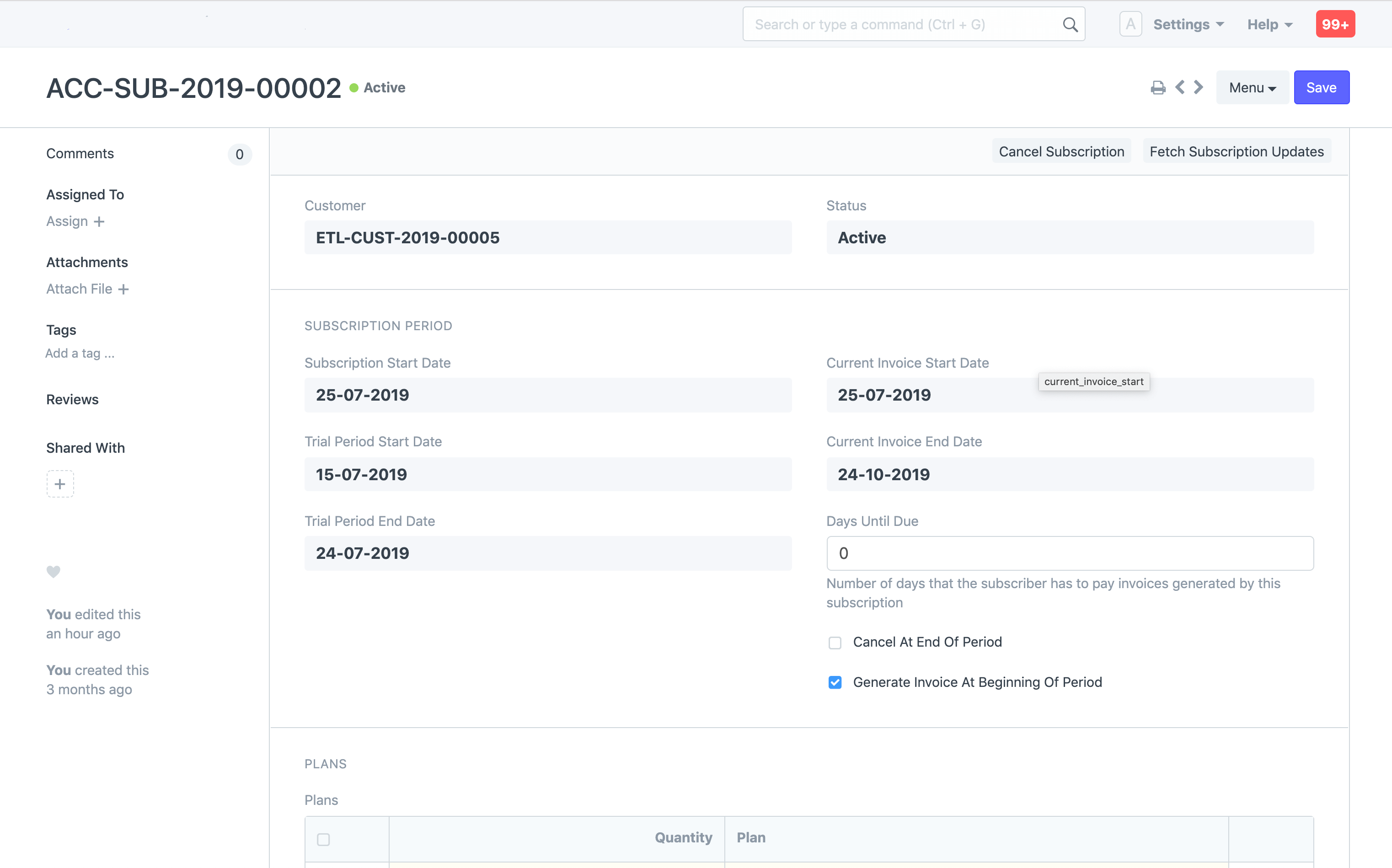
Task: Go to previous document arrow
Action: (1180, 87)
